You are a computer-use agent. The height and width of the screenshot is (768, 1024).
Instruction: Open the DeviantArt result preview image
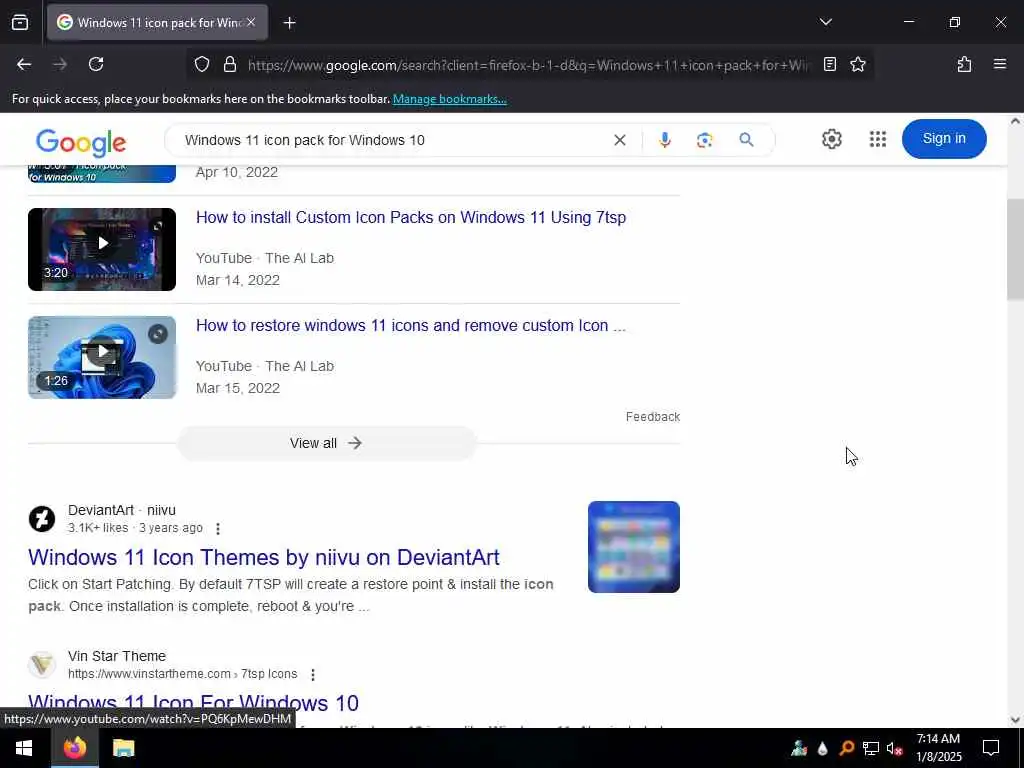pyautogui.click(x=633, y=547)
